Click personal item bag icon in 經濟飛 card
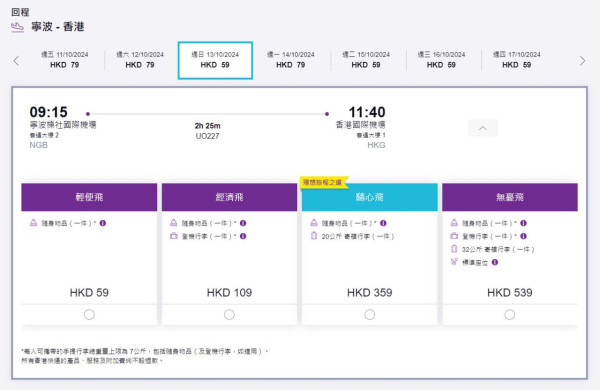The image size is (600, 390). pos(174,223)
